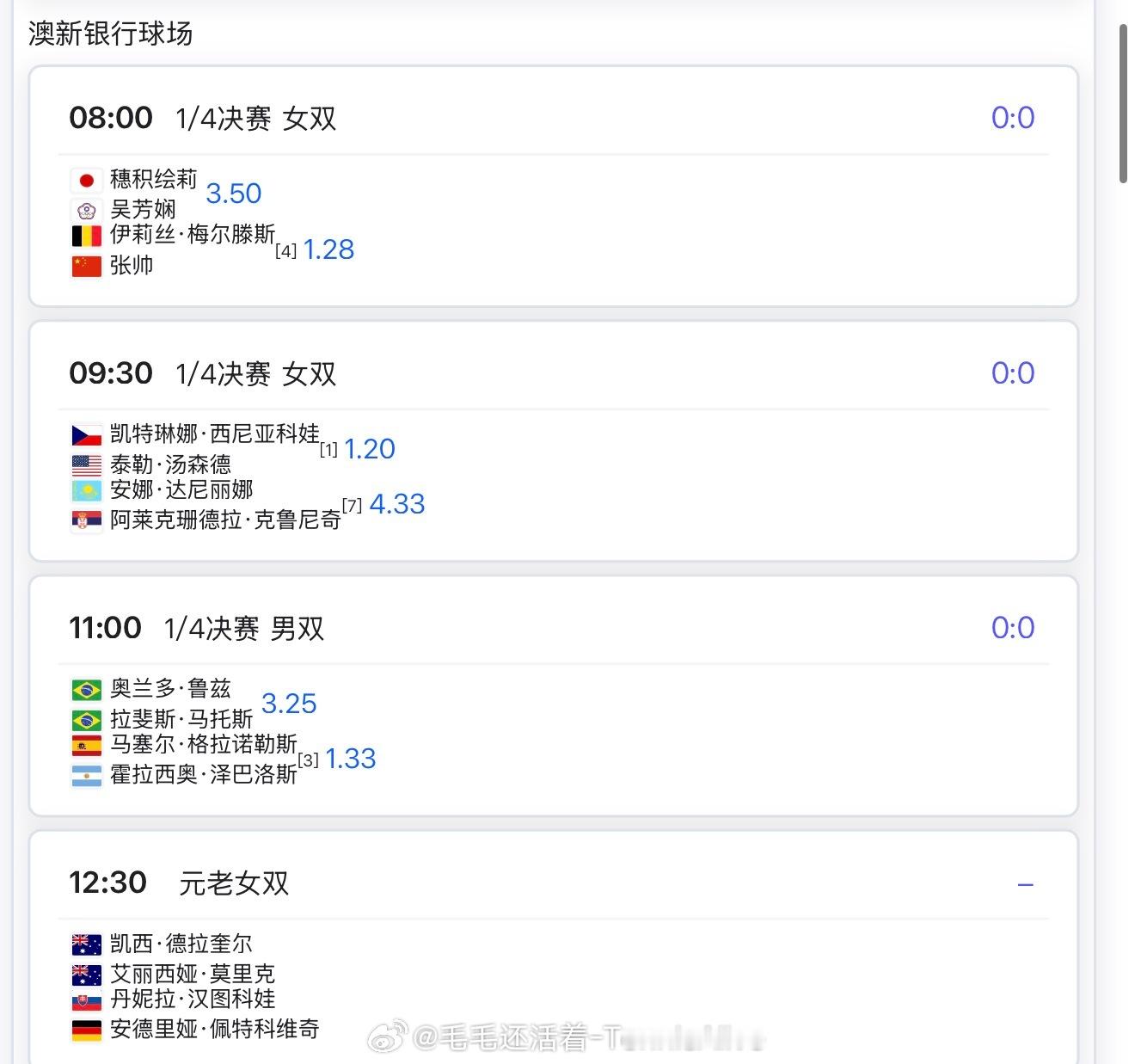This screenshot has width=1135, height=1064.
Task: Open the 08:00 women's doubles score 0:0
Action: click(x=1013, y=118)
